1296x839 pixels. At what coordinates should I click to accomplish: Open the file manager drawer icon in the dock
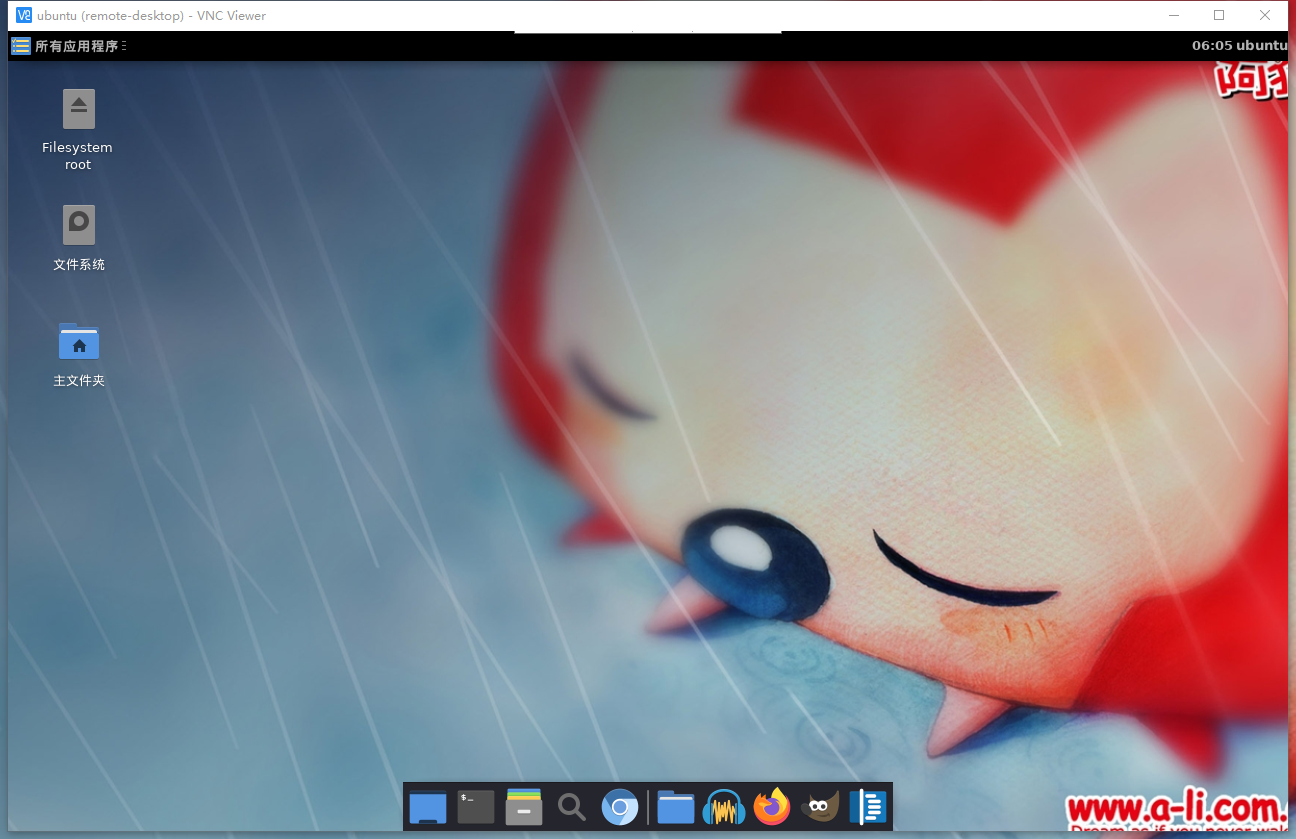(x=524, y=807)
